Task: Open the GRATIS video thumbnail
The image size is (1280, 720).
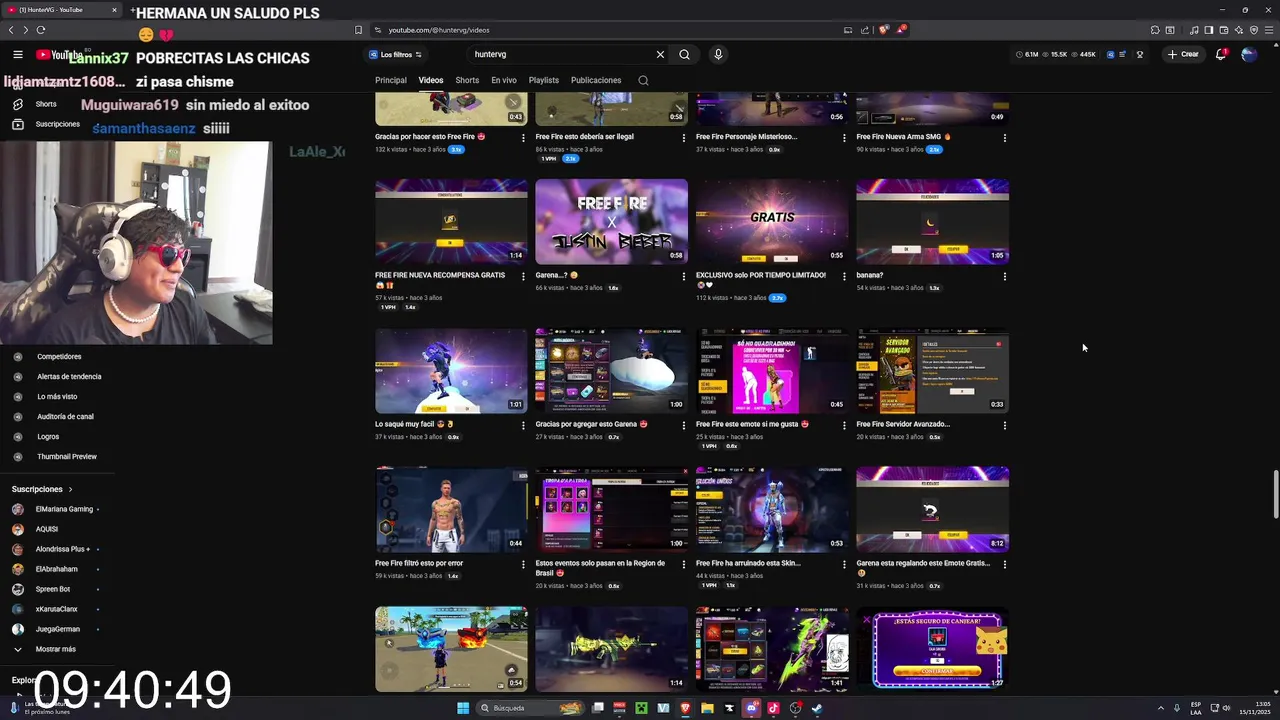Action: (x=772, y=221)
